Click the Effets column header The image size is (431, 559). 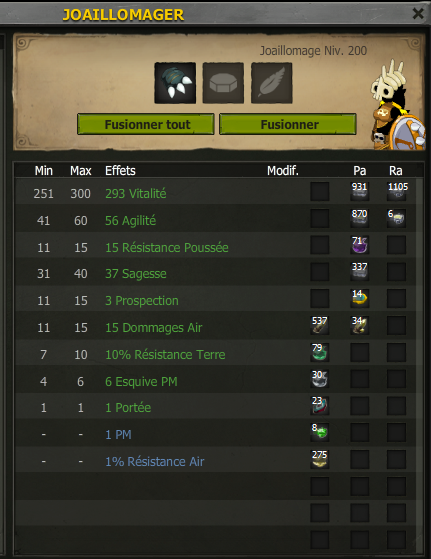pos(120,171)
